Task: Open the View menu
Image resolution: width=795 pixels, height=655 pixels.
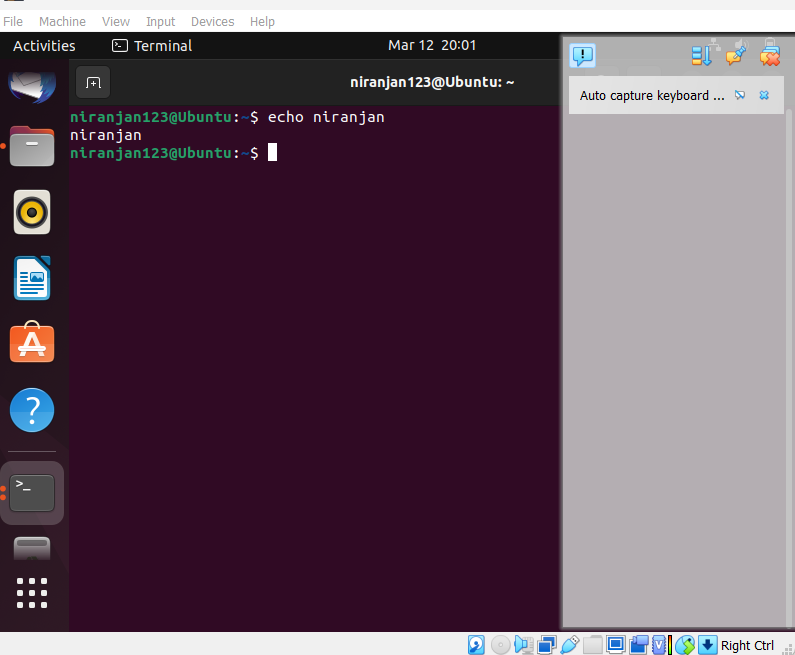Action: [x=116, y=22]
